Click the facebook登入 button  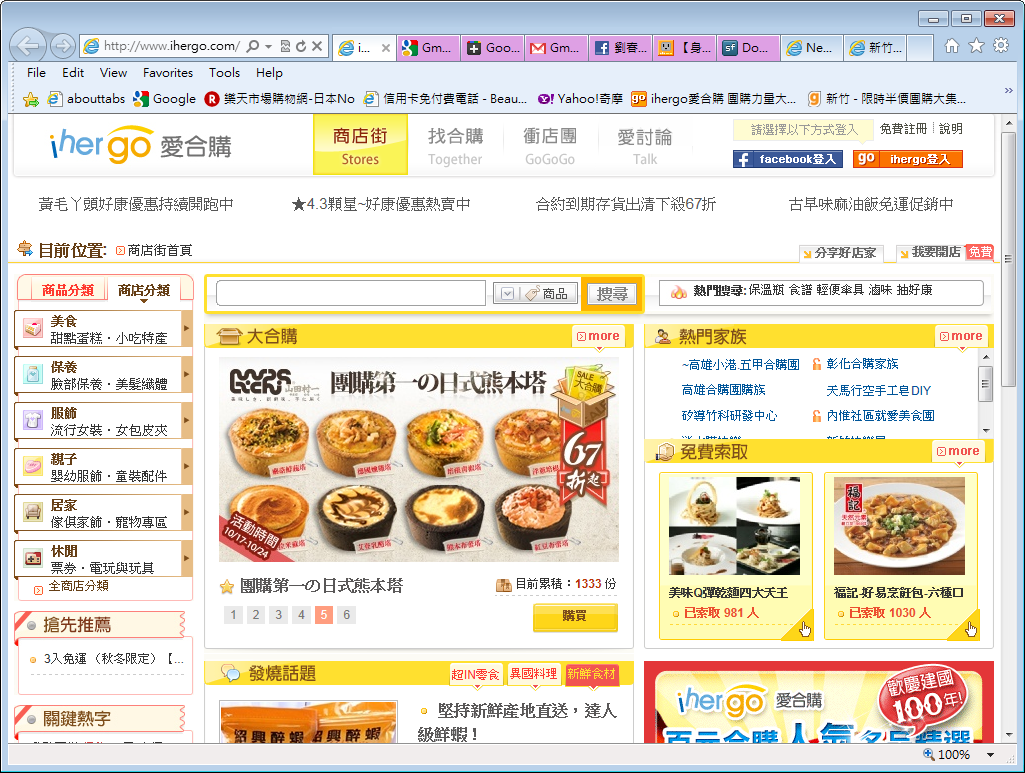(788, 159)
